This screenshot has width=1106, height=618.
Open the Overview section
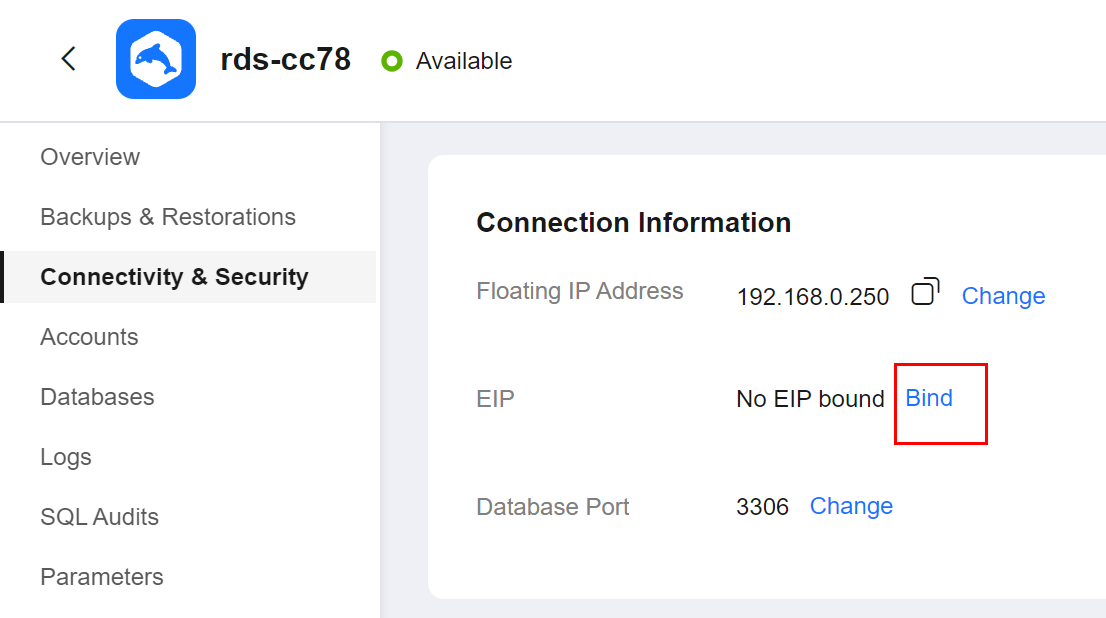tap(90, 157)
